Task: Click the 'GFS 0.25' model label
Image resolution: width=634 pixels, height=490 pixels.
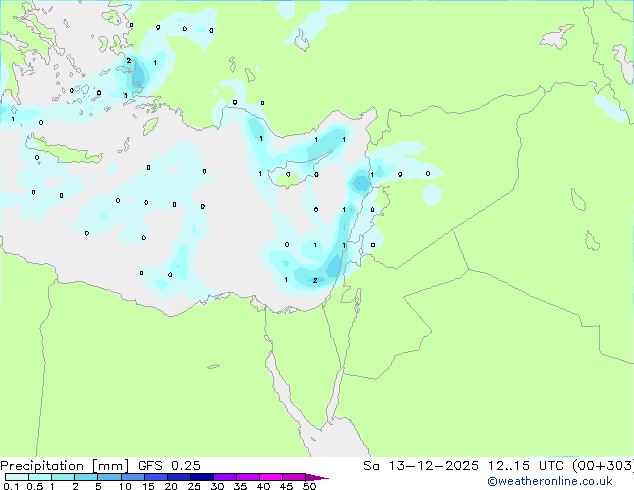Action: [x=169, y=466]
